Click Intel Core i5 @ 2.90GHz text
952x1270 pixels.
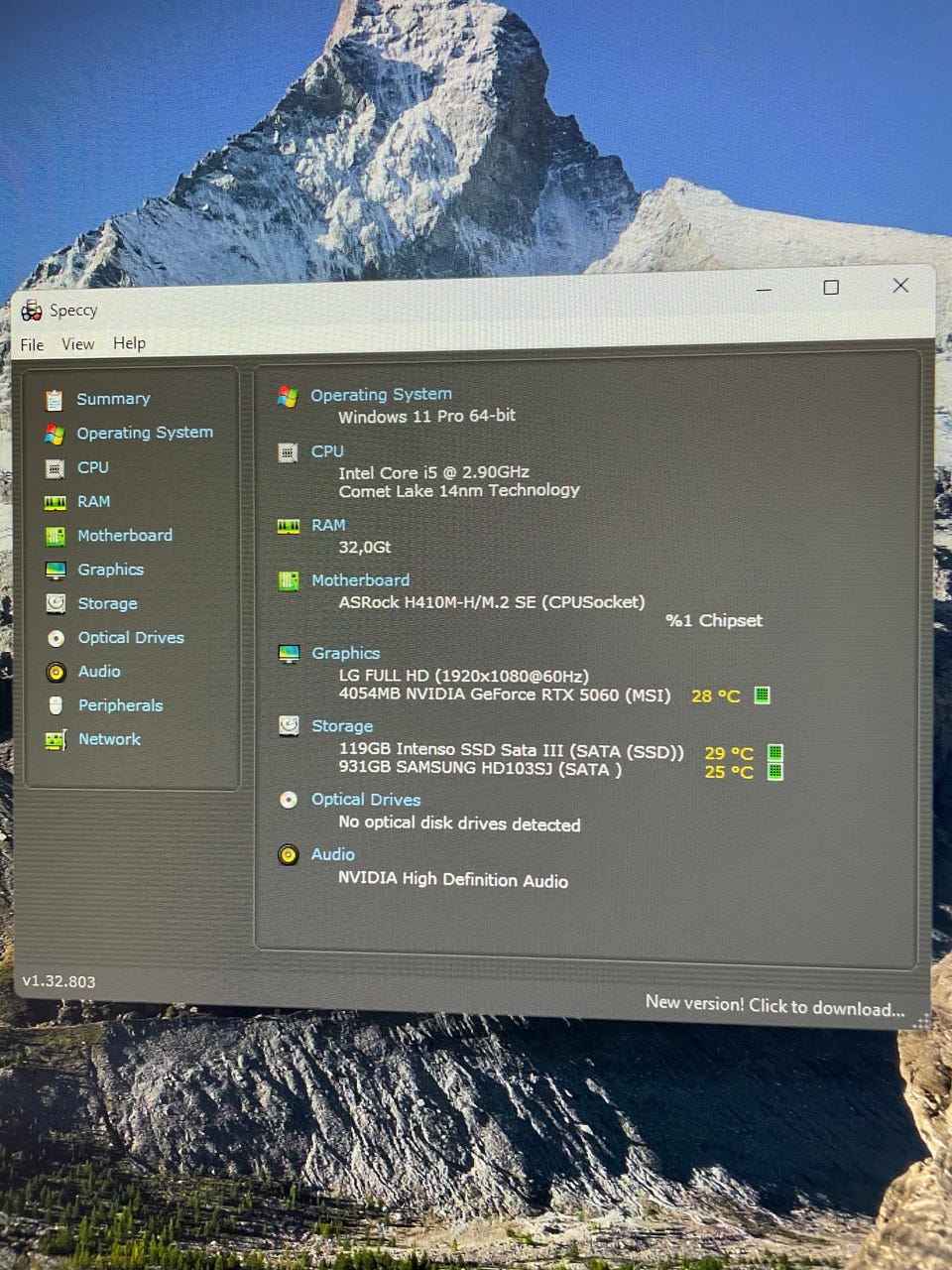click(433, 472)
